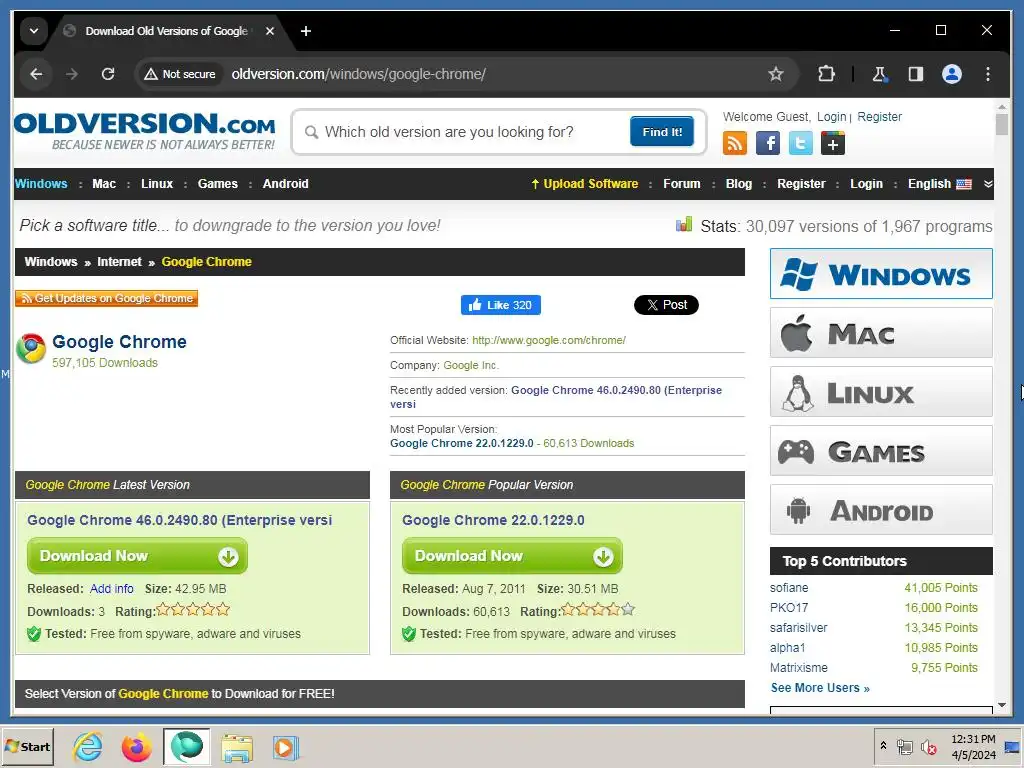This screenshot has width=1024, height=768.
Task: Expand the tab search chevron
Action: pyautogui.click(x=34, y=31)
